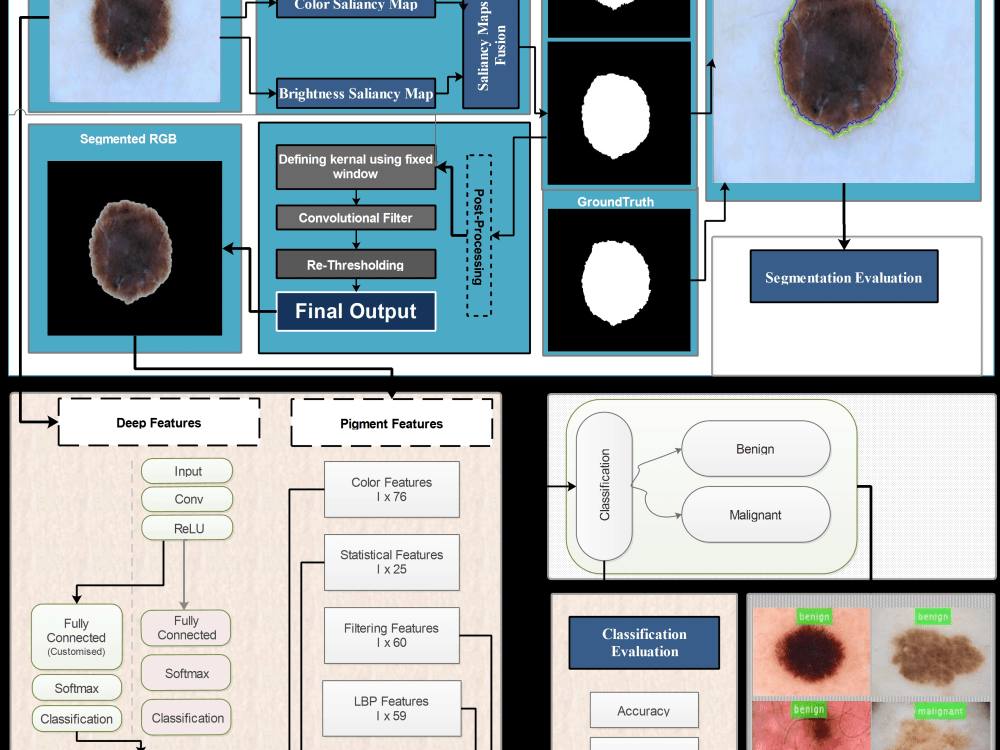Select the Fully Connected (Customised) block

[x=77, y=636]
